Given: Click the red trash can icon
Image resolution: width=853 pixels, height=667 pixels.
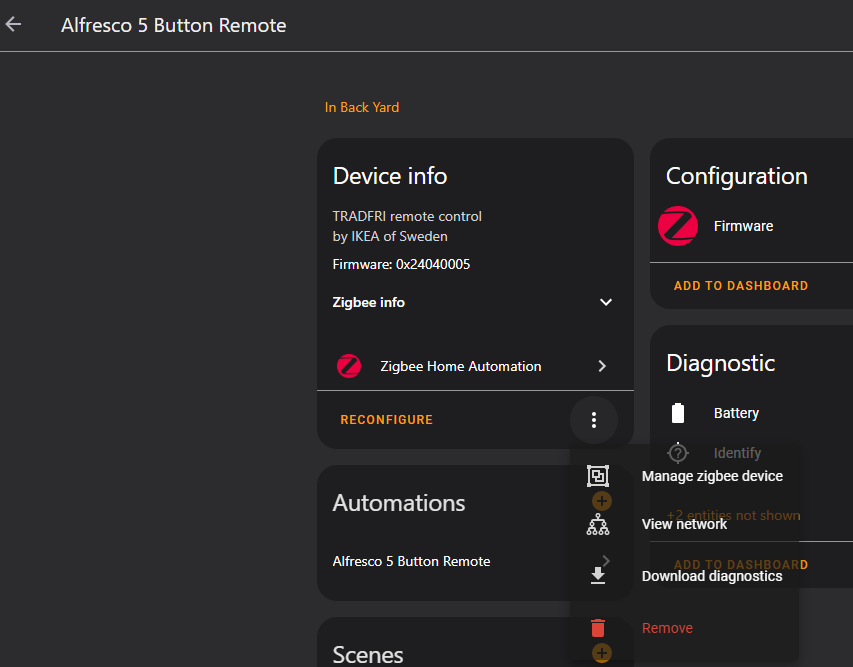Looking at the screenshot, I should tap(598, 628).
